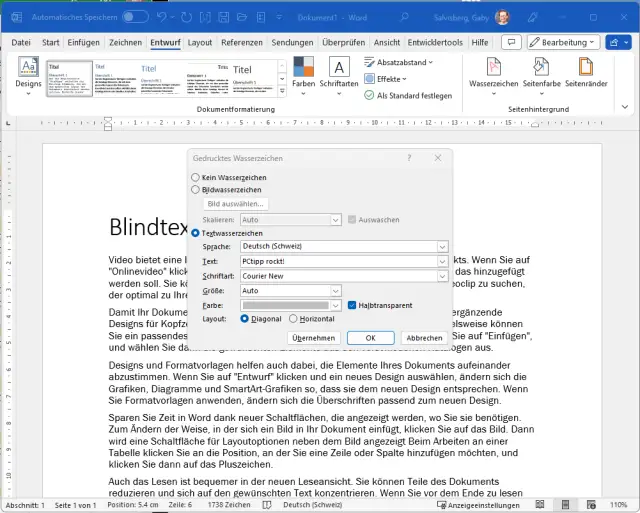Open the Sprache Deutsch (Schweiz) dropdown
The image size is (640, 513).
coord(442,246)
